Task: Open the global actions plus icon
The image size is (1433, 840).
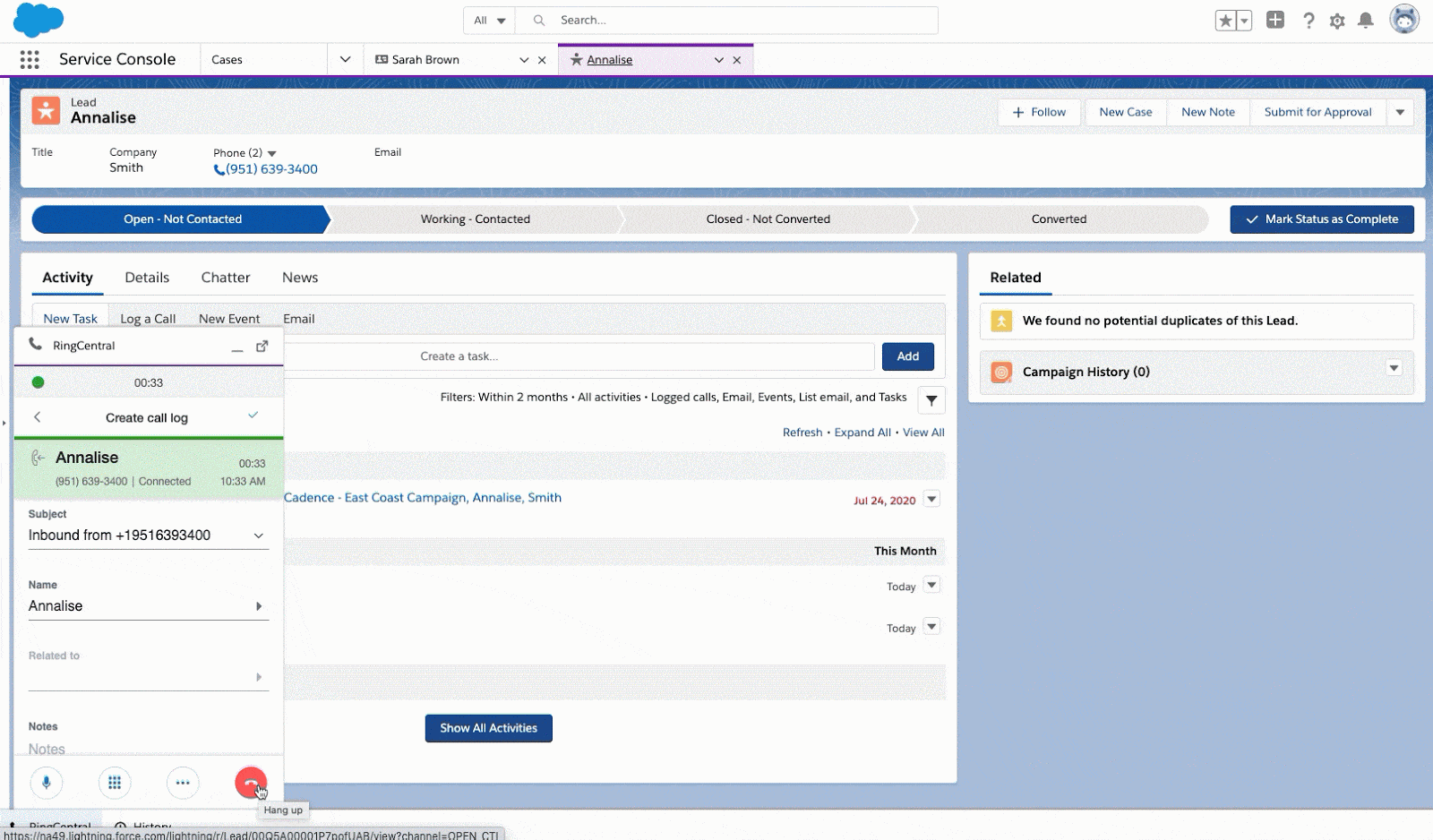Action: point(1275,21)
